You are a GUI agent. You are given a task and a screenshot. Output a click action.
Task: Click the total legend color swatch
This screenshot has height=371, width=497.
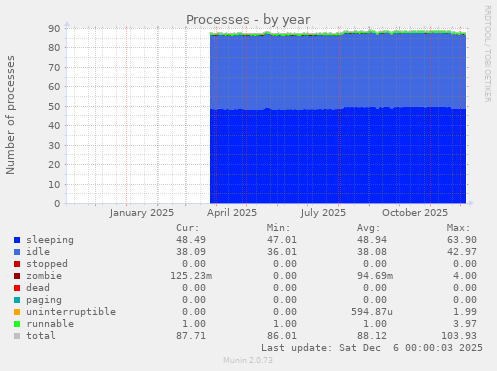pos(17,336)
